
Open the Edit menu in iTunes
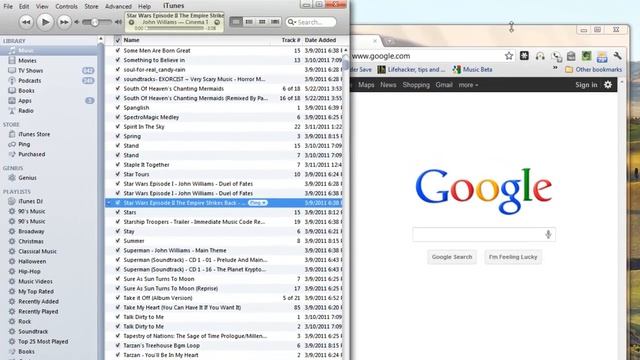point(24,7)
